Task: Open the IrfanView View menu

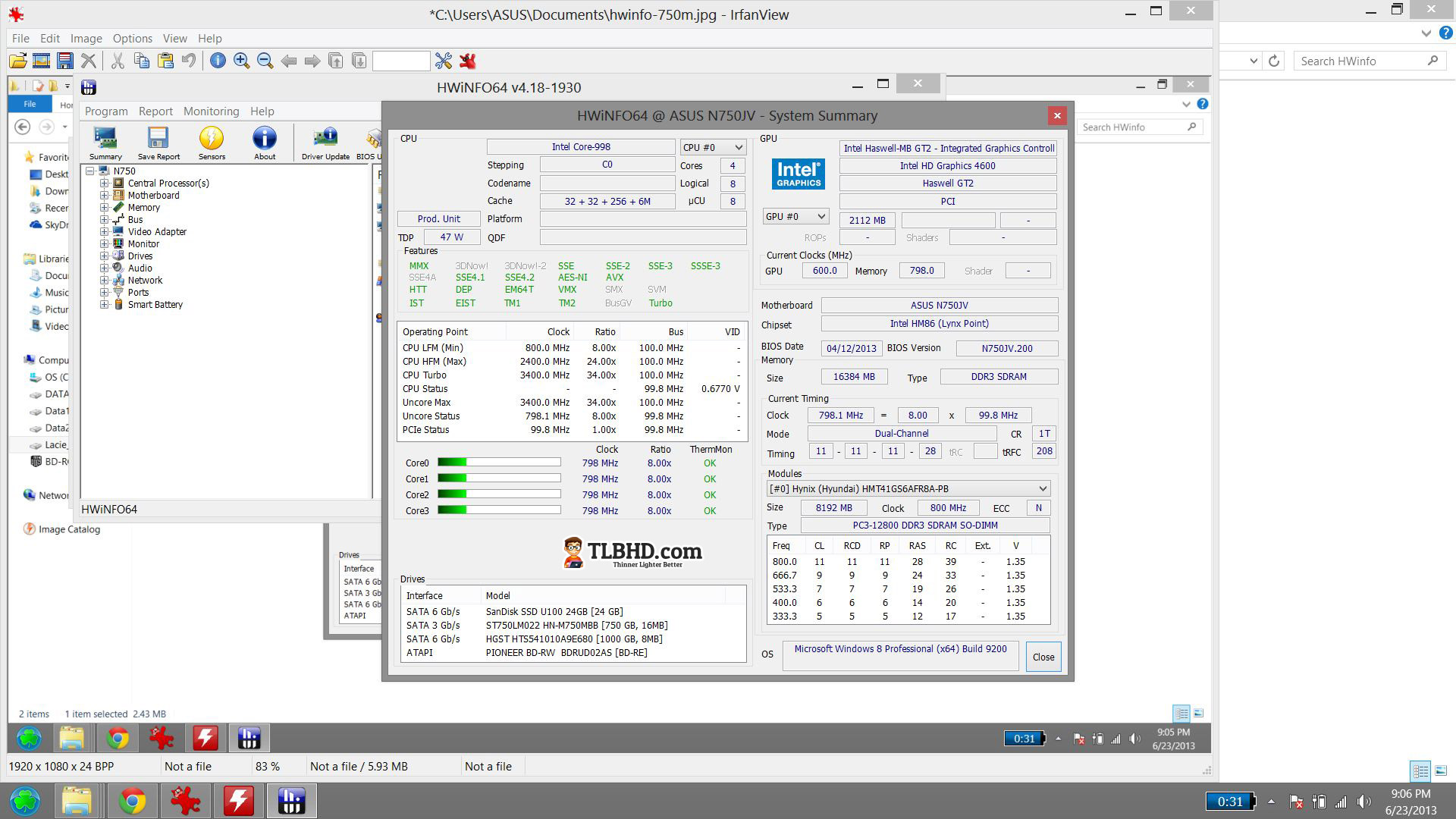Action: tap(174, 39)
